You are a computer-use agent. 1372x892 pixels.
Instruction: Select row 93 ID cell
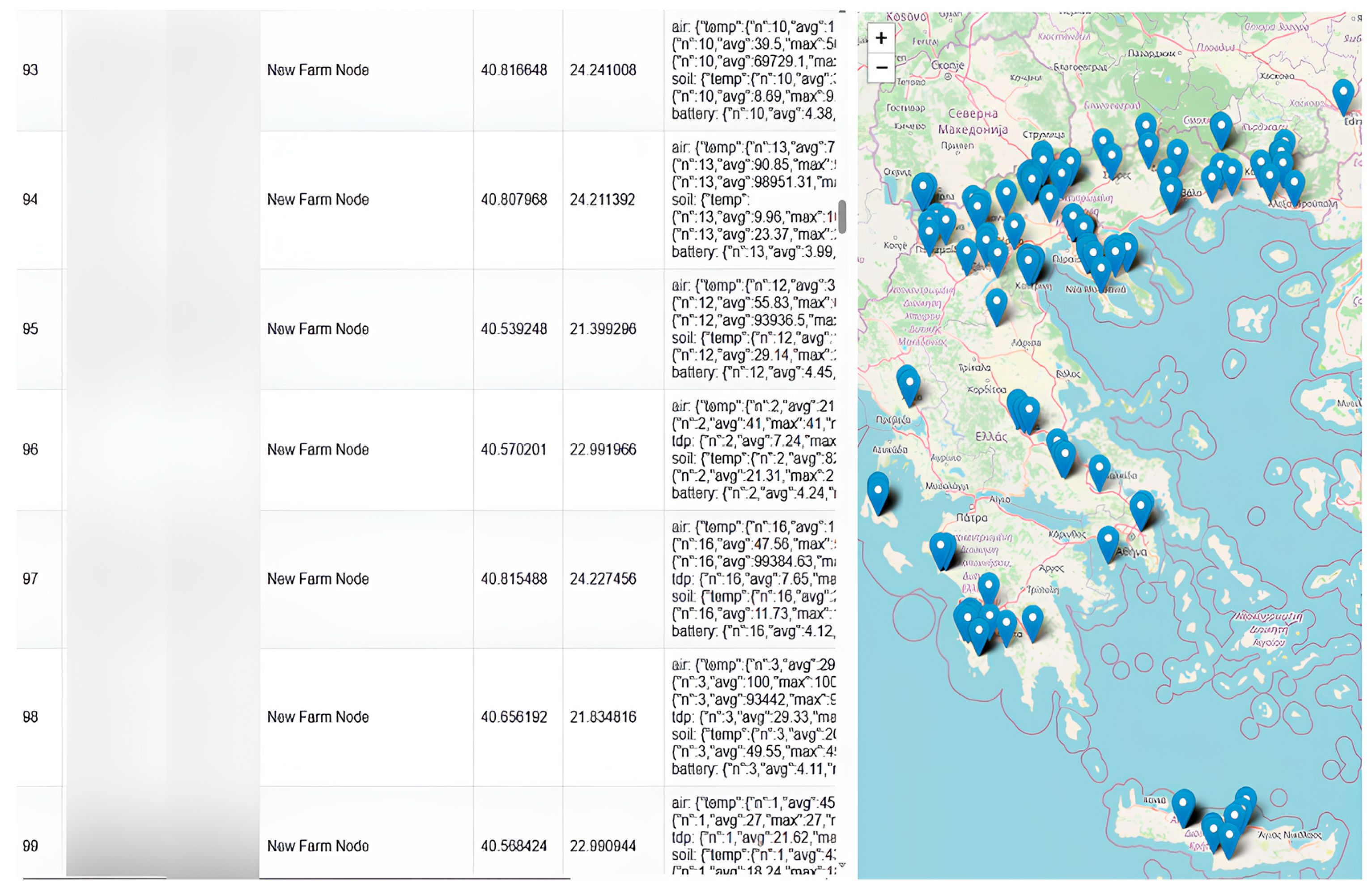(30, 70)
